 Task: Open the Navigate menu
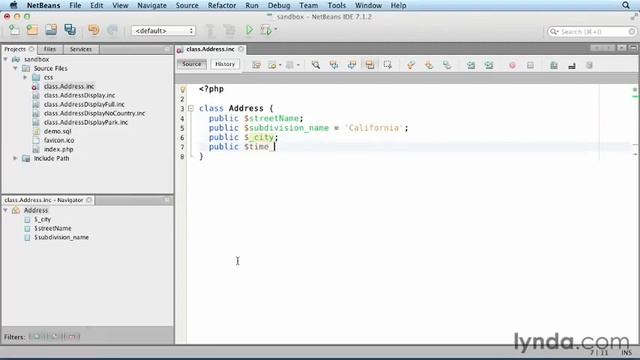152,5
